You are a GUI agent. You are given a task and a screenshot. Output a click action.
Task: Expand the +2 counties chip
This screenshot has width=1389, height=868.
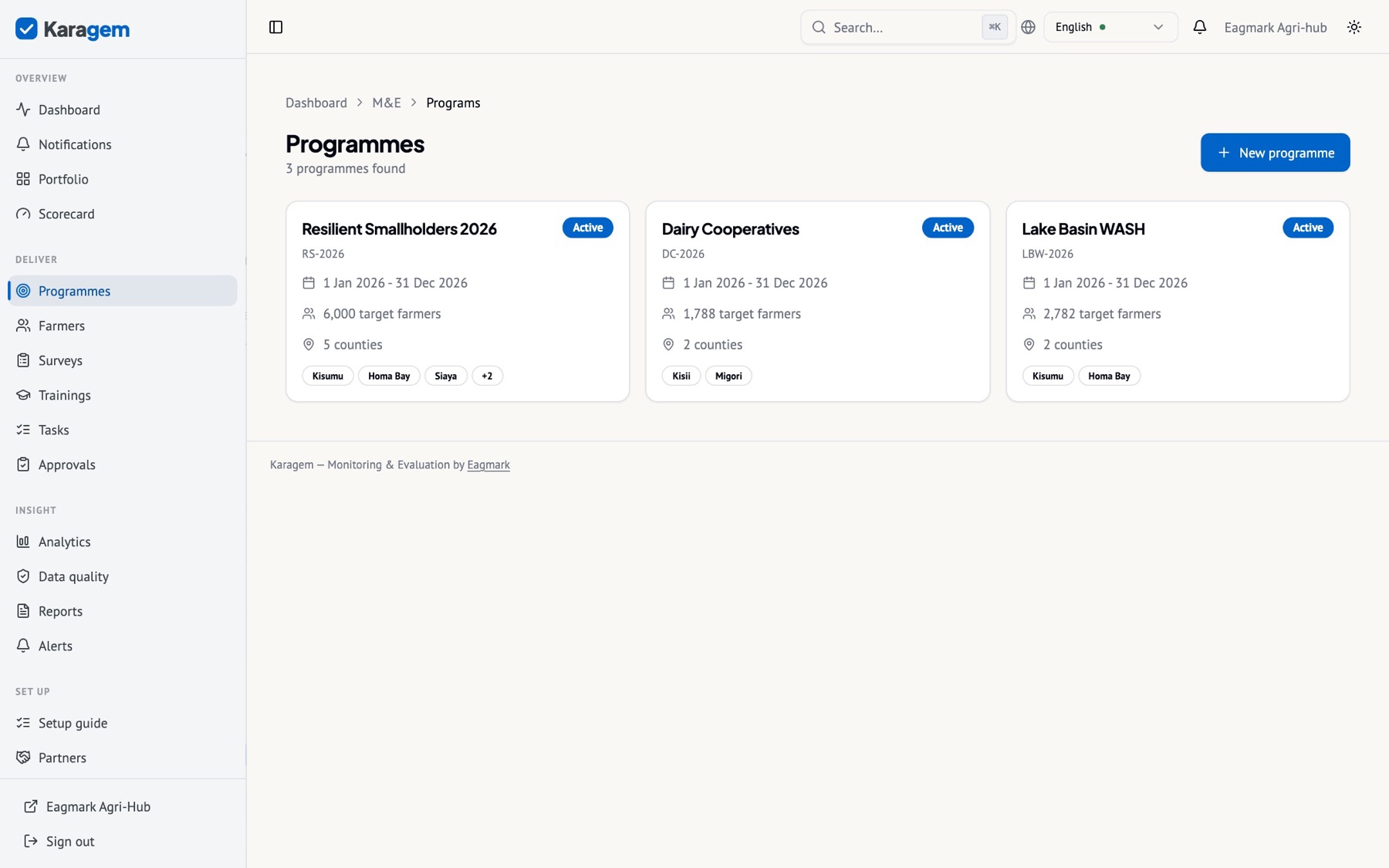coord(487,376)
